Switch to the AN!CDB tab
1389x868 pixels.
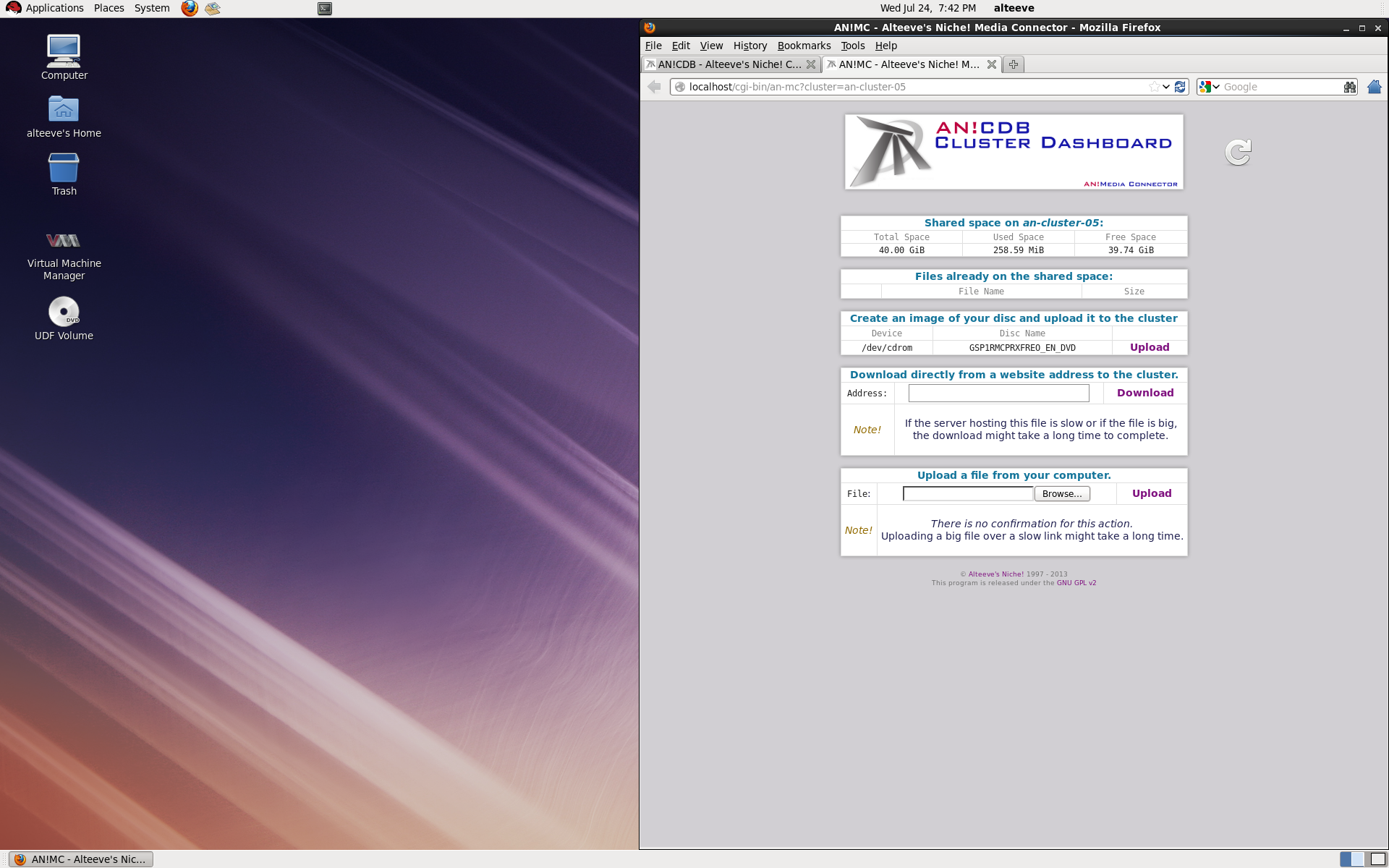tap(729, 64)
